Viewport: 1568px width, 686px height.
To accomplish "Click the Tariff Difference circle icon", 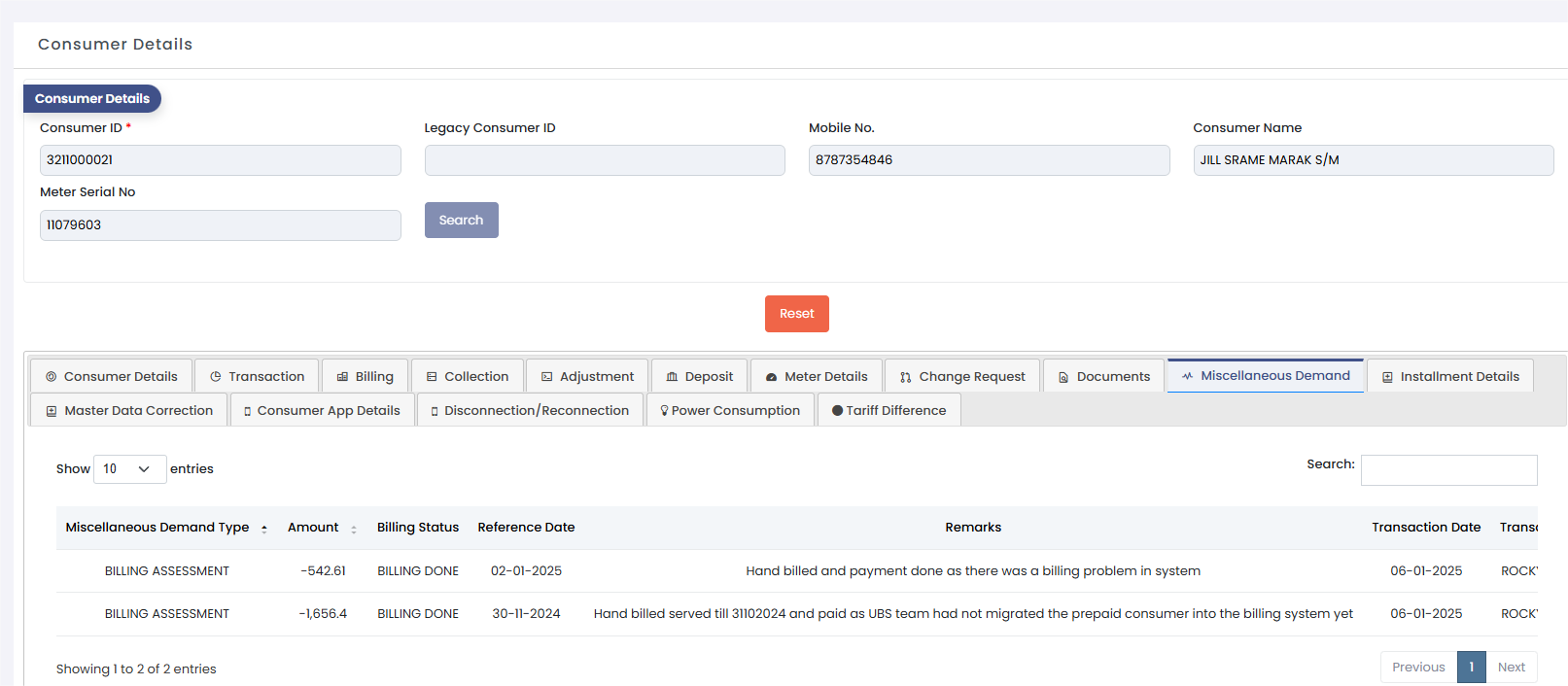I will pyautogui.click(x=837, y=411).
